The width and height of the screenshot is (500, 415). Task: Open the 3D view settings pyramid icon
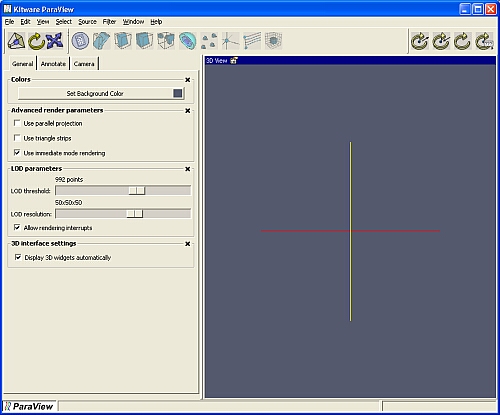click(16, 41)
